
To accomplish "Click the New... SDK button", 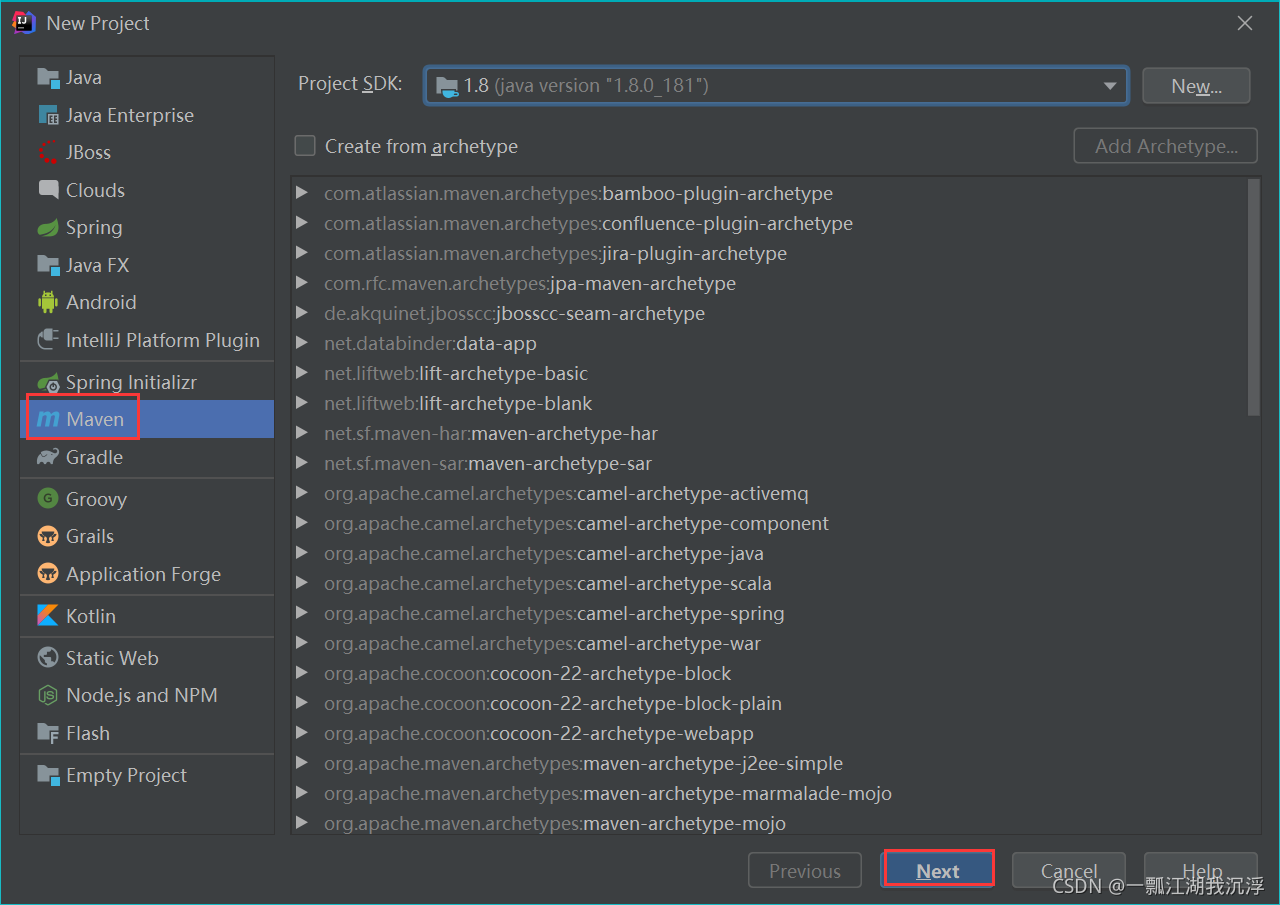I will point(1196,86).
